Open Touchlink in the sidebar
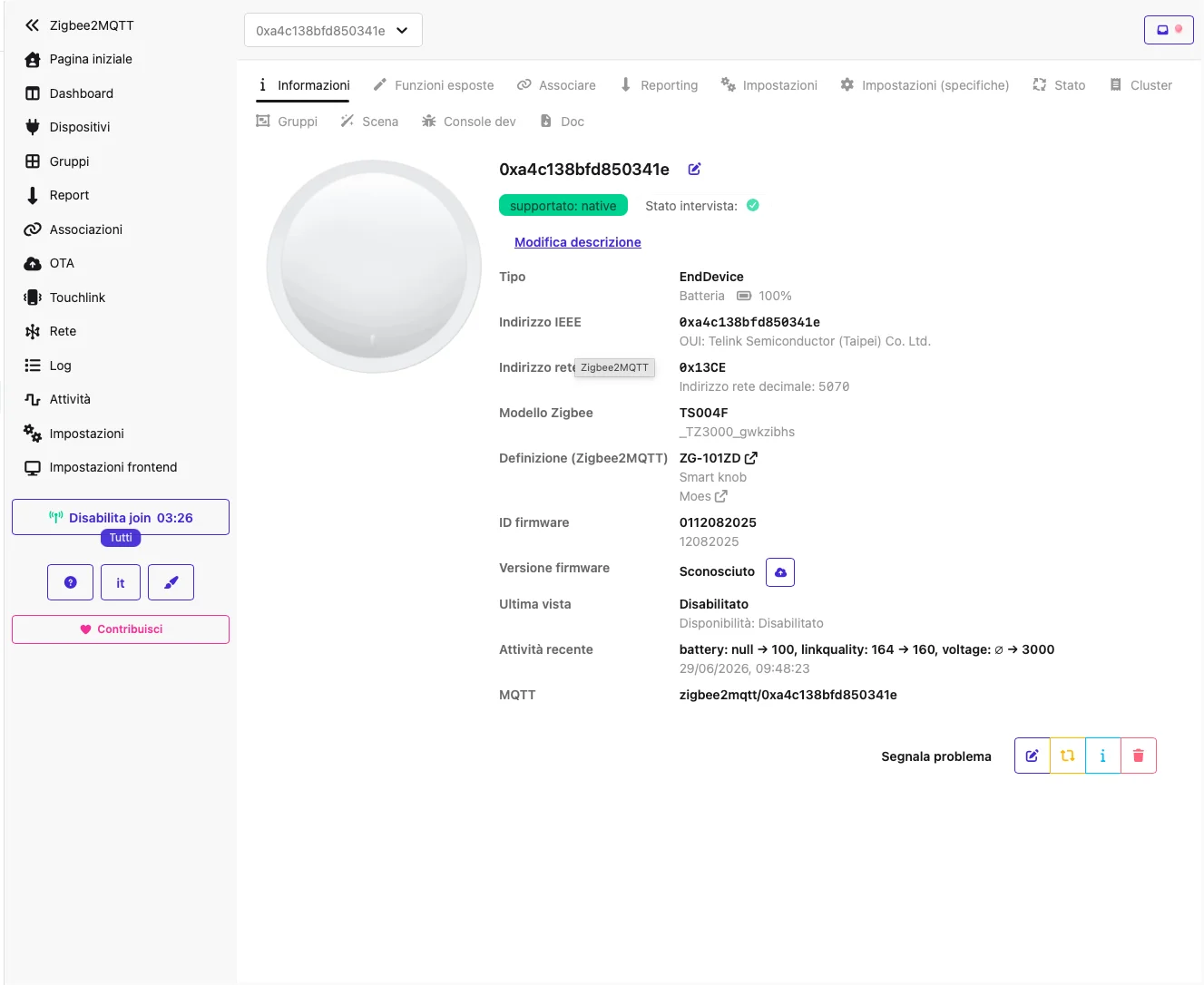This screenshot has width=1204, height=985. tap(64, 297)
